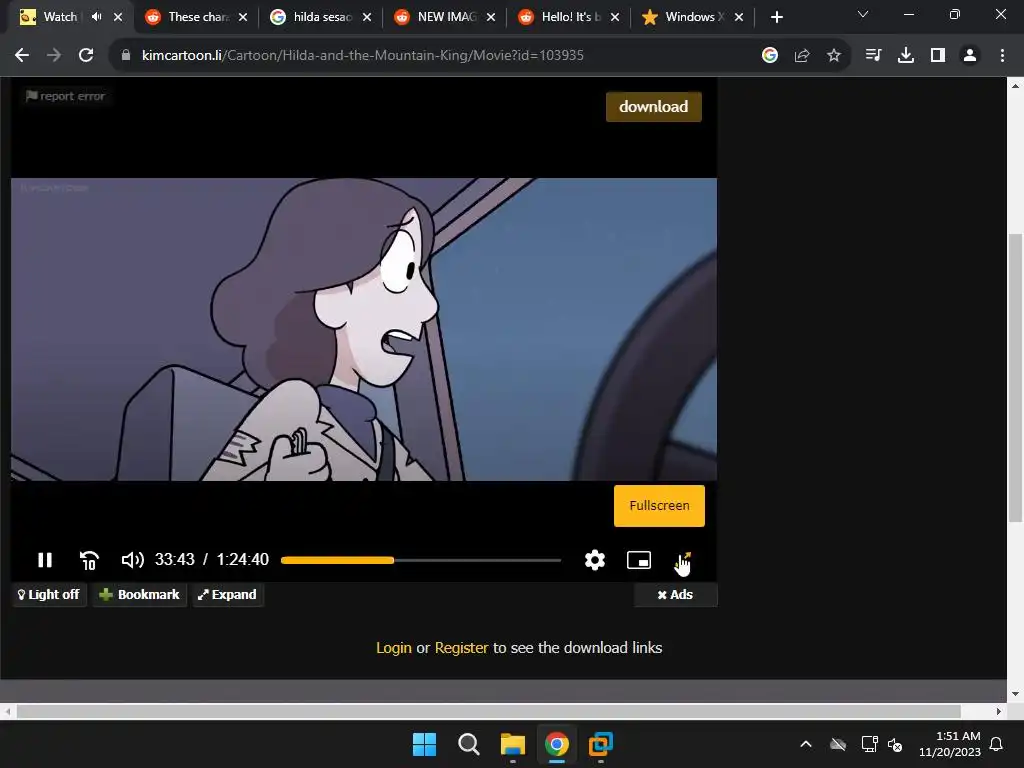Close the 'Watch' tab
Screen dimensions: 1024x768
coord(118,17)
